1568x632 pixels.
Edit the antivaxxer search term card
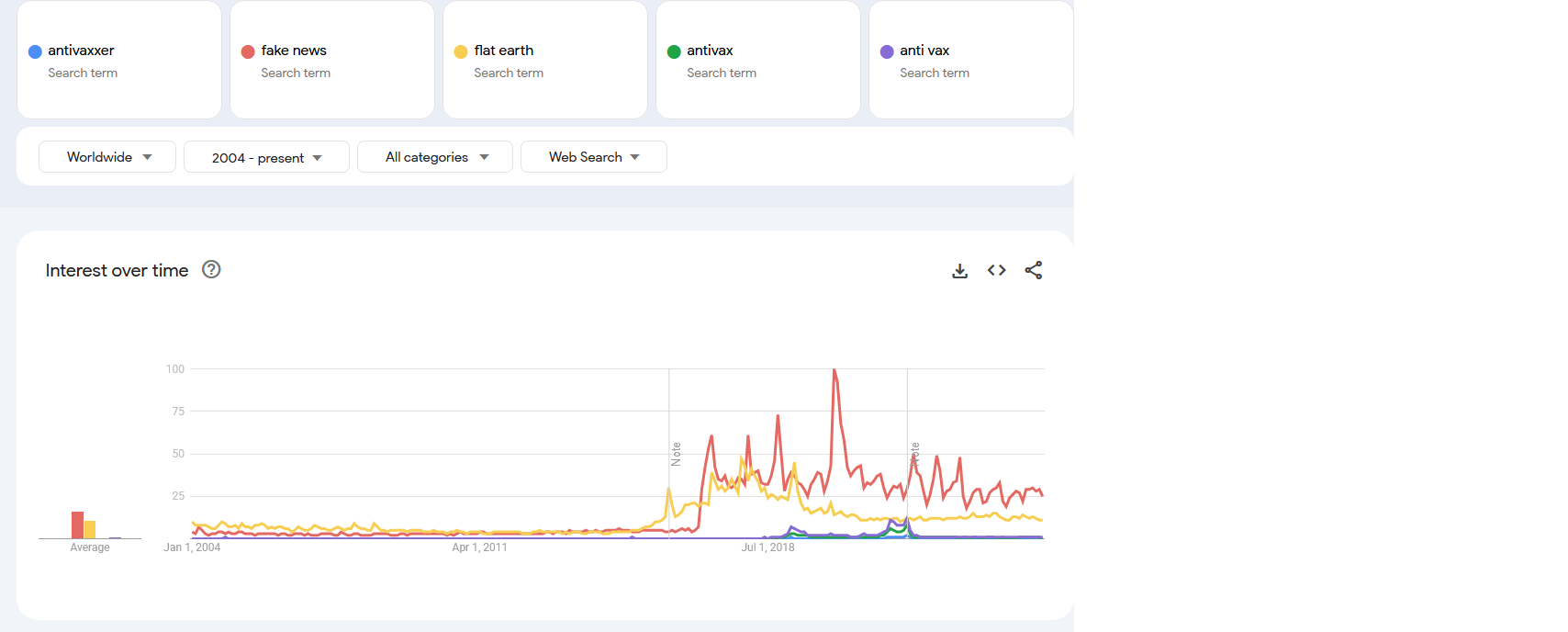[119, 60]
